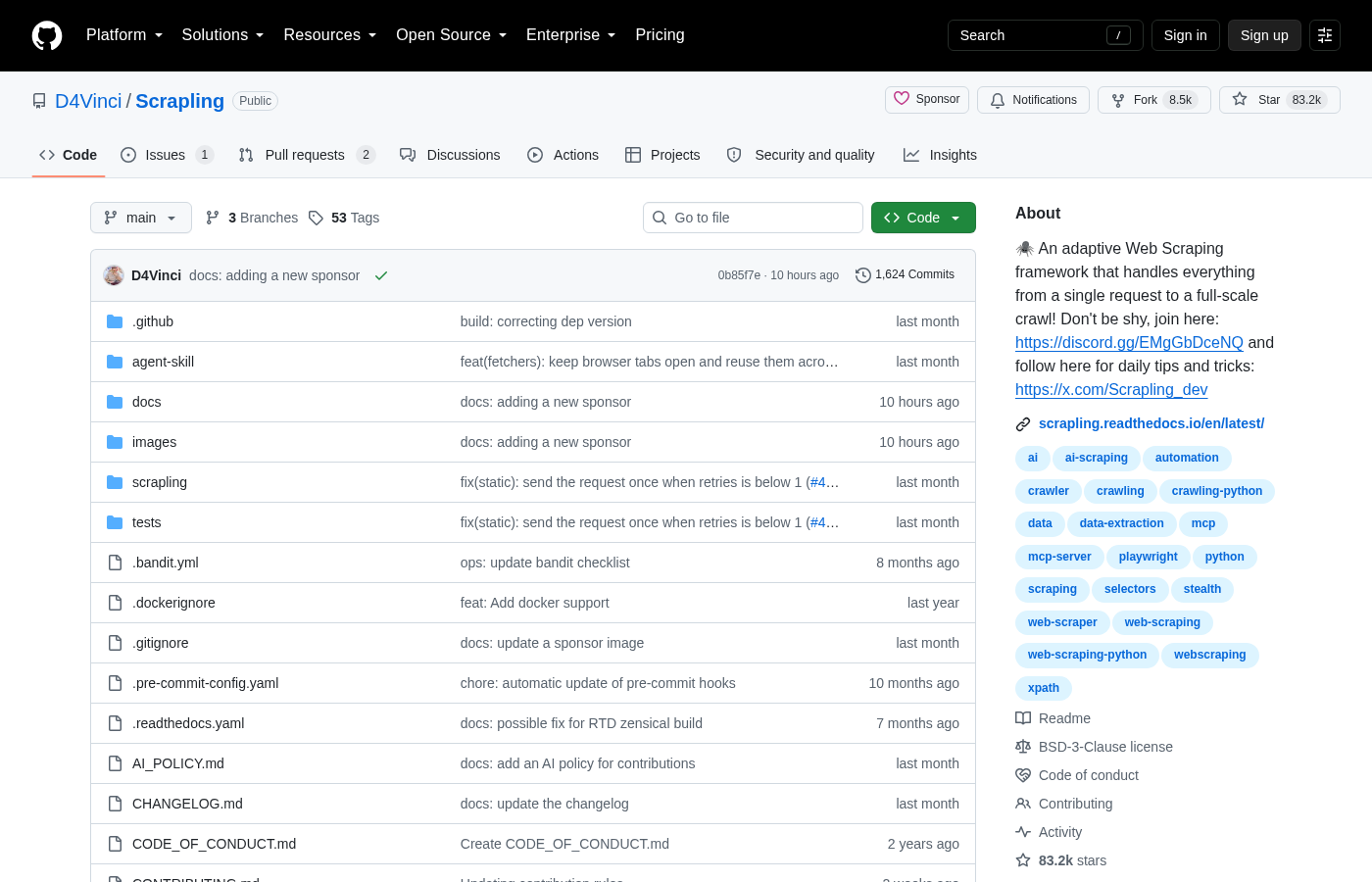This screenshot has height=882, width=1372.
Task: Click the Contributing people icon
Action: pyautogui.click(x=1023, y=804)
